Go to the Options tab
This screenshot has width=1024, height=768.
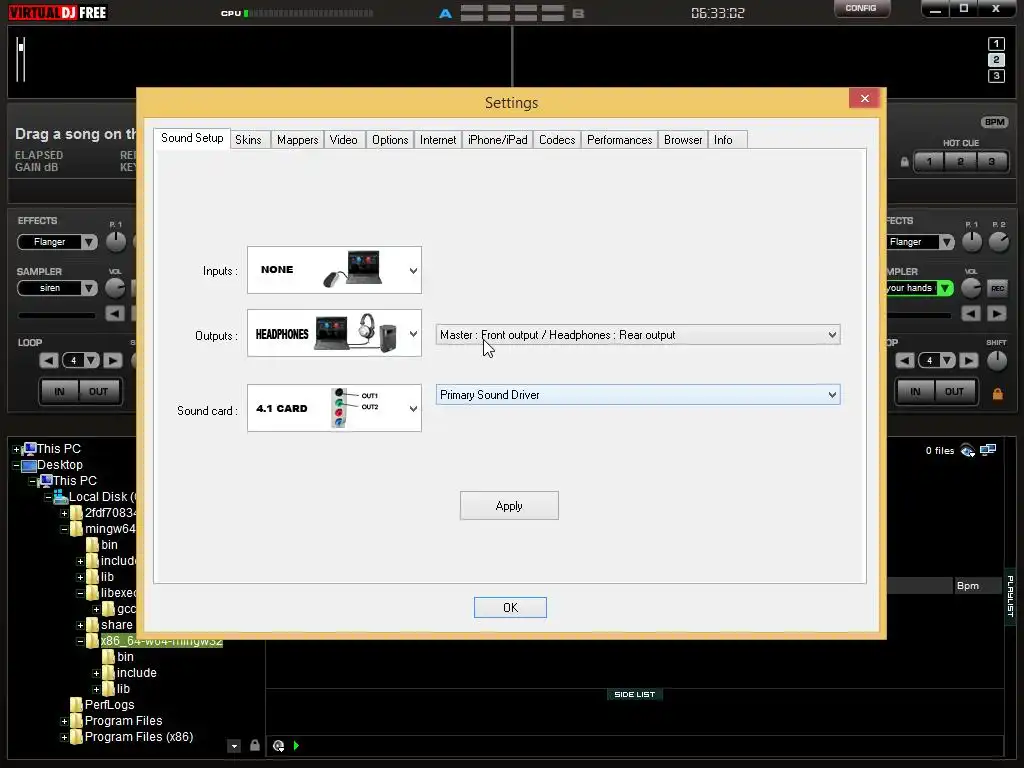(x=390, y=140)
